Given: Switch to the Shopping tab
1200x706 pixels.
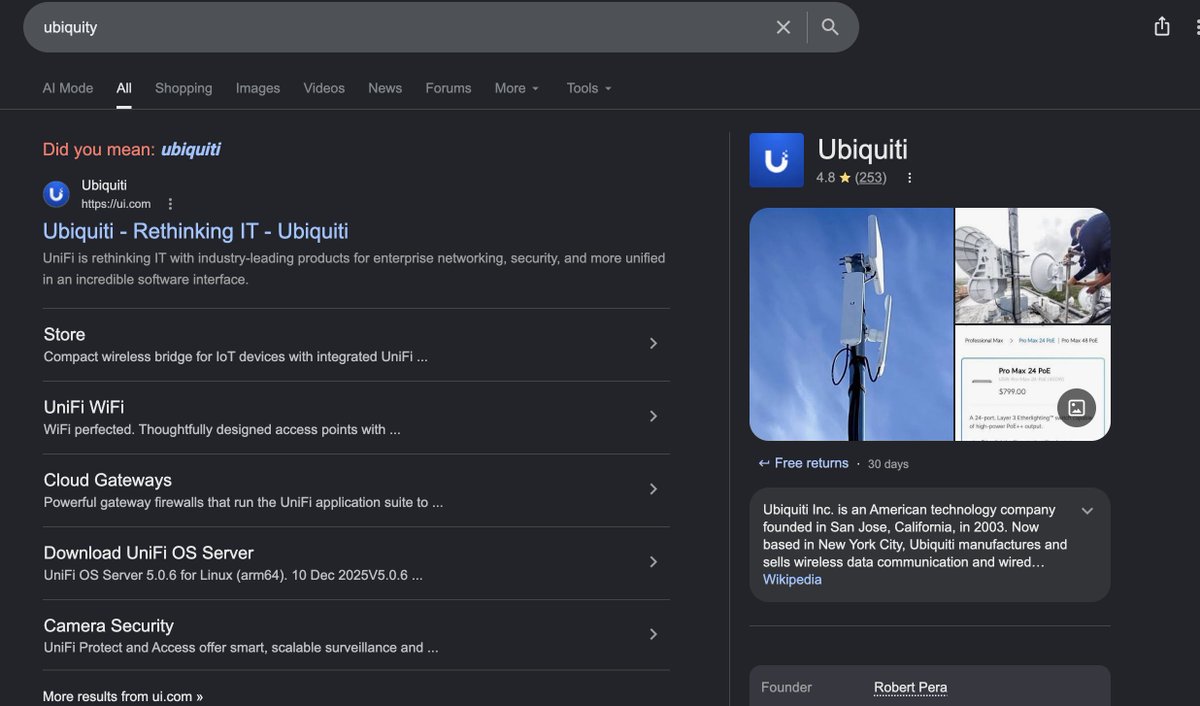Looking at the screenshot, I should [x=184, y=88].
